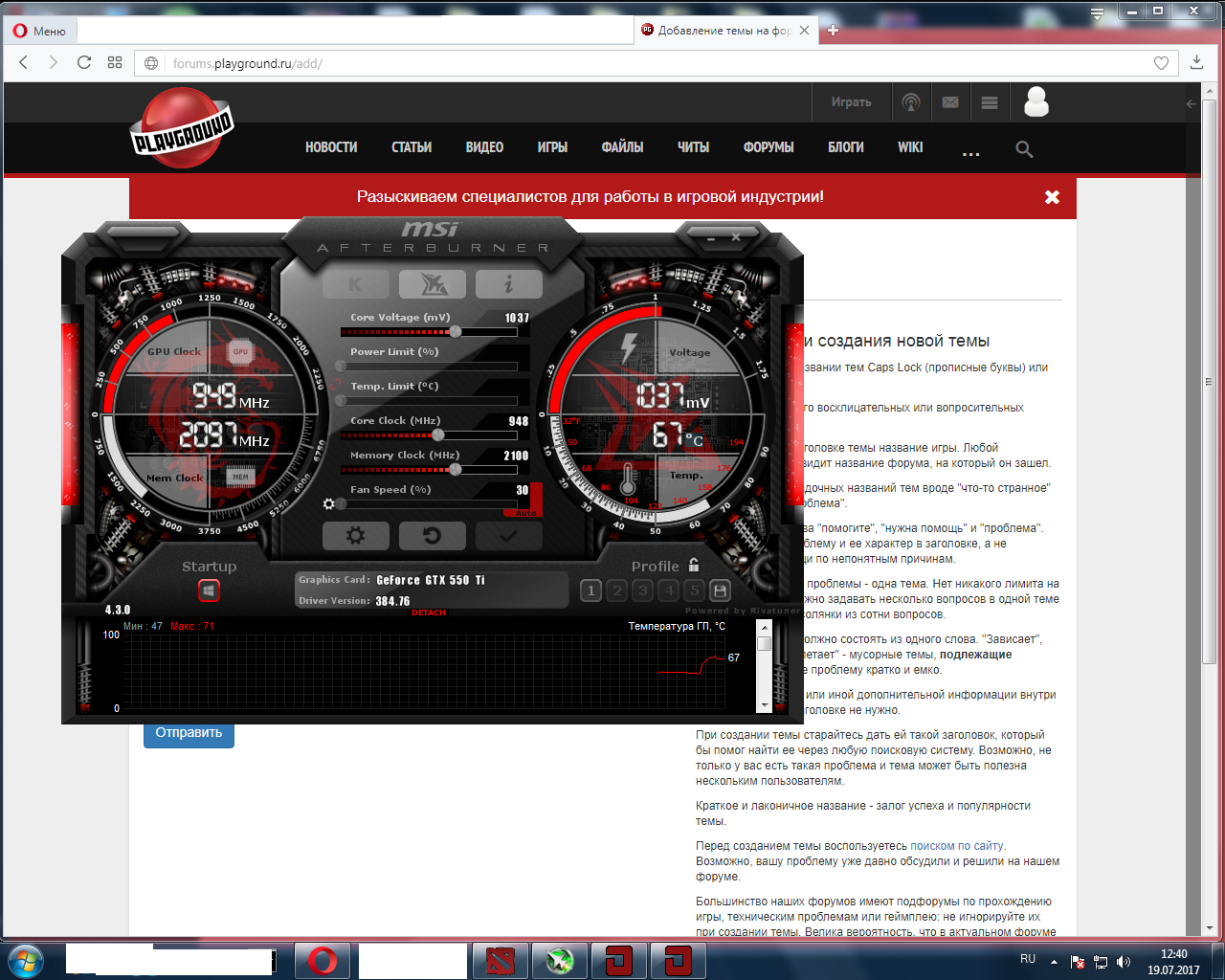Viewport: 1225px width, 980px height.
Task: Reset settings with the circular arrow button
Action: click(432, 536)
